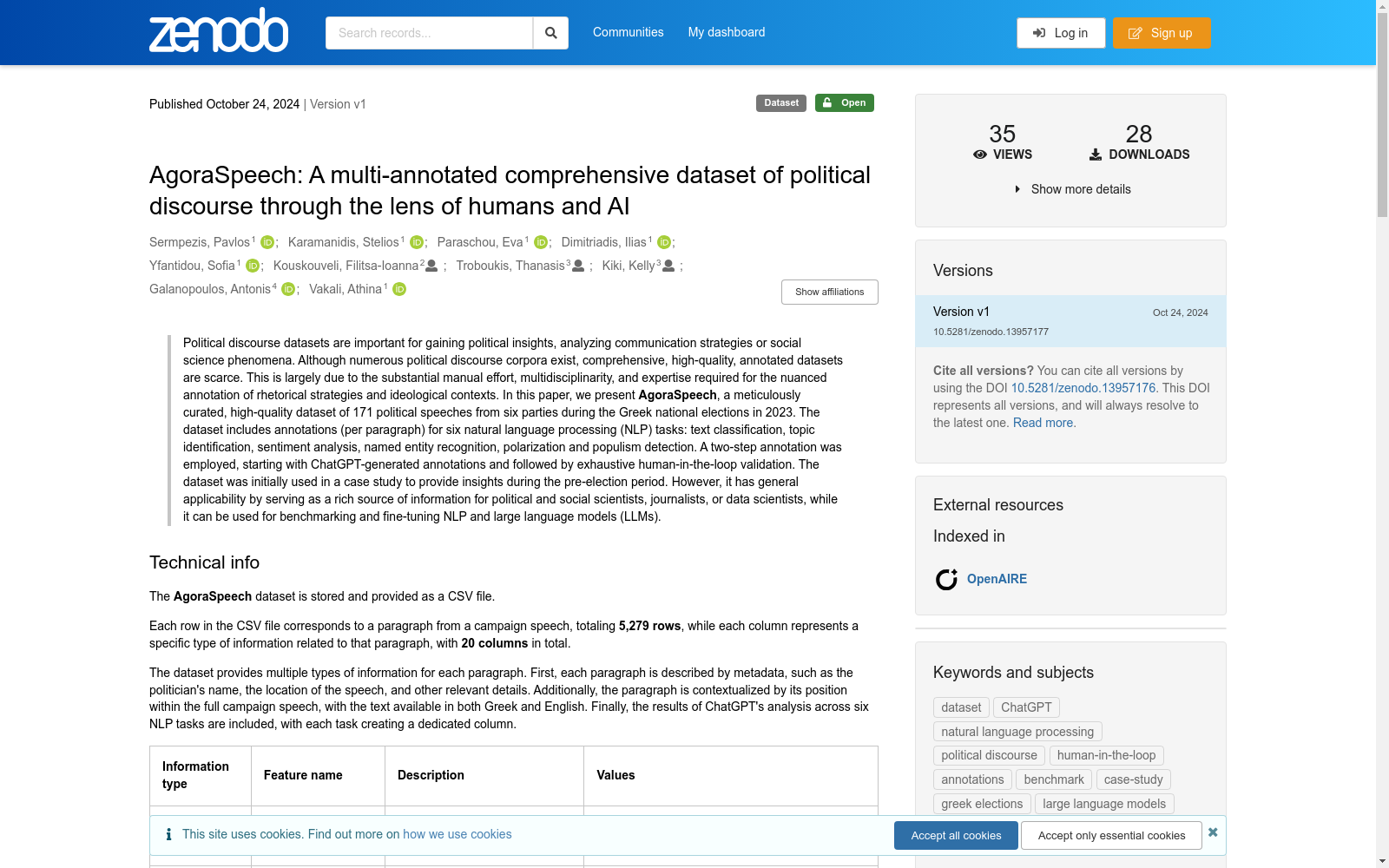The height and width of the screenshot is (868, 1389).
Task: Select the ChatGPT keyword tag
Action: (1026, 707)
